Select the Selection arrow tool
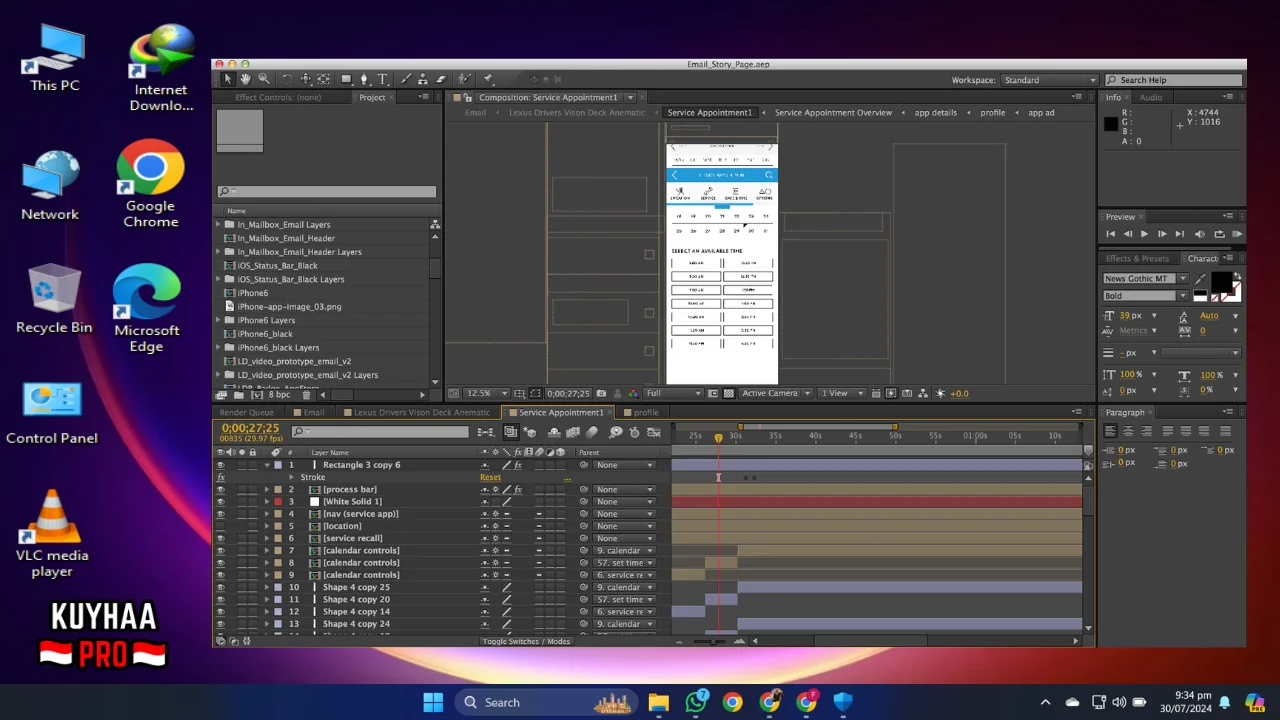The image size is (1280, 720). tap(228, 79)
